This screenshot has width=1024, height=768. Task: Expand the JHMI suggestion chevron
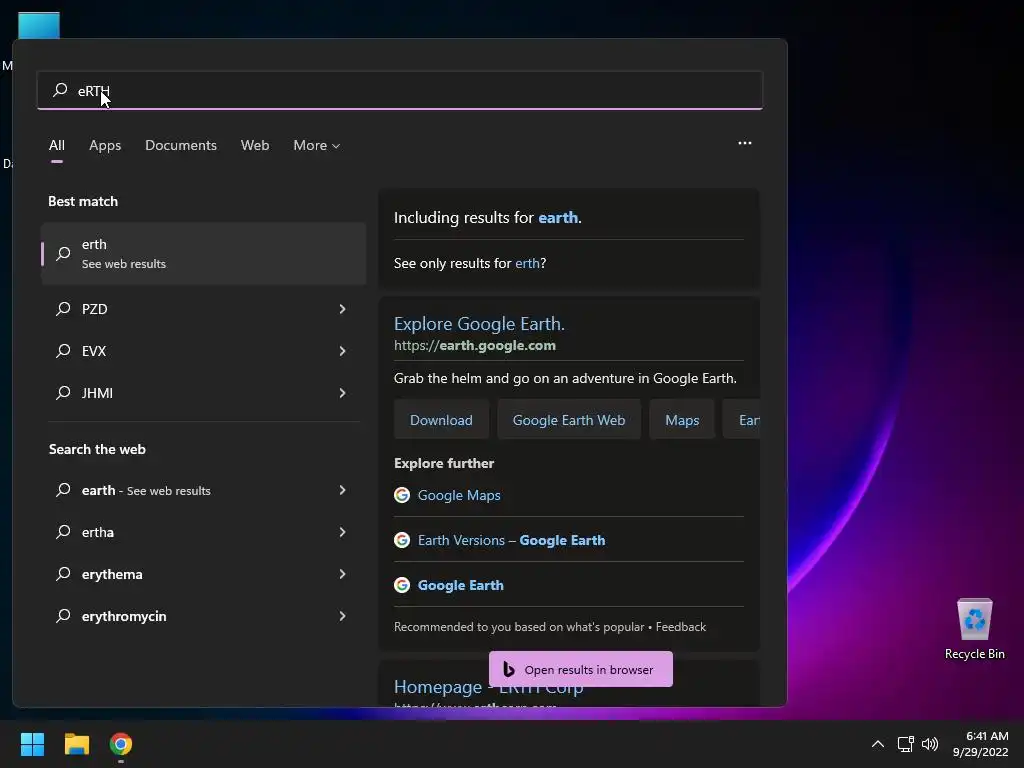click(342, 392)
